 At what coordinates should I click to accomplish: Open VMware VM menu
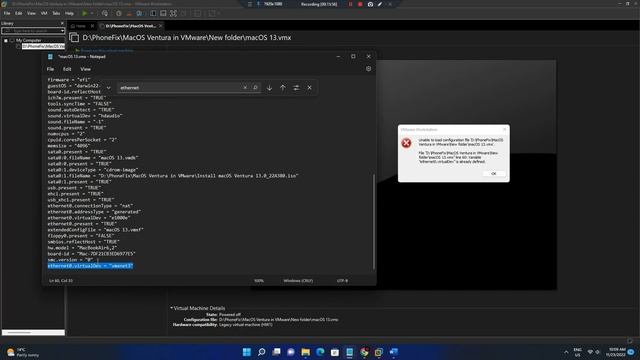pos(44,13)
